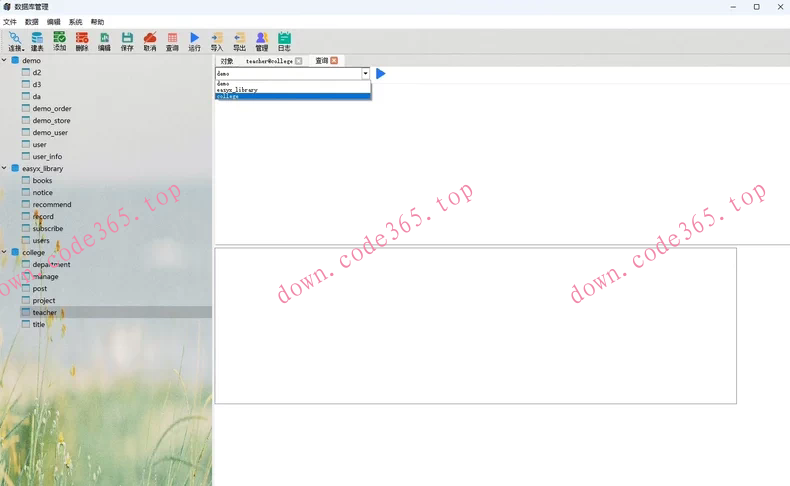Image resolution: width=790 pixels, height=486 pixels.
Task: Click inside the query result output box
Action: click(476, 326)
